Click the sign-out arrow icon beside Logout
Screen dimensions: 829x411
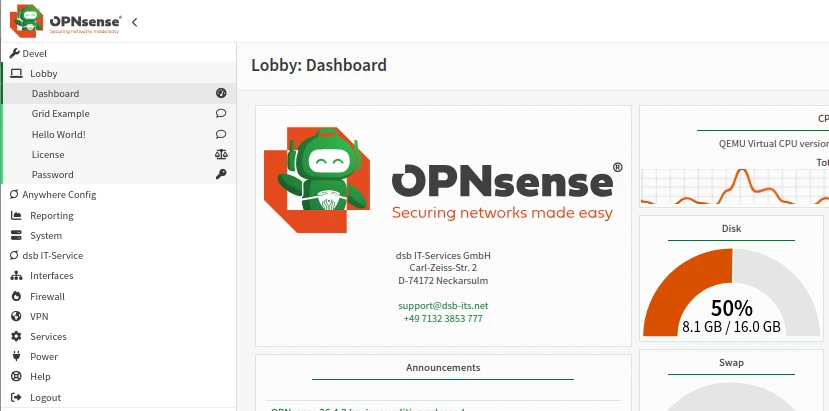(x=16, y=397)
